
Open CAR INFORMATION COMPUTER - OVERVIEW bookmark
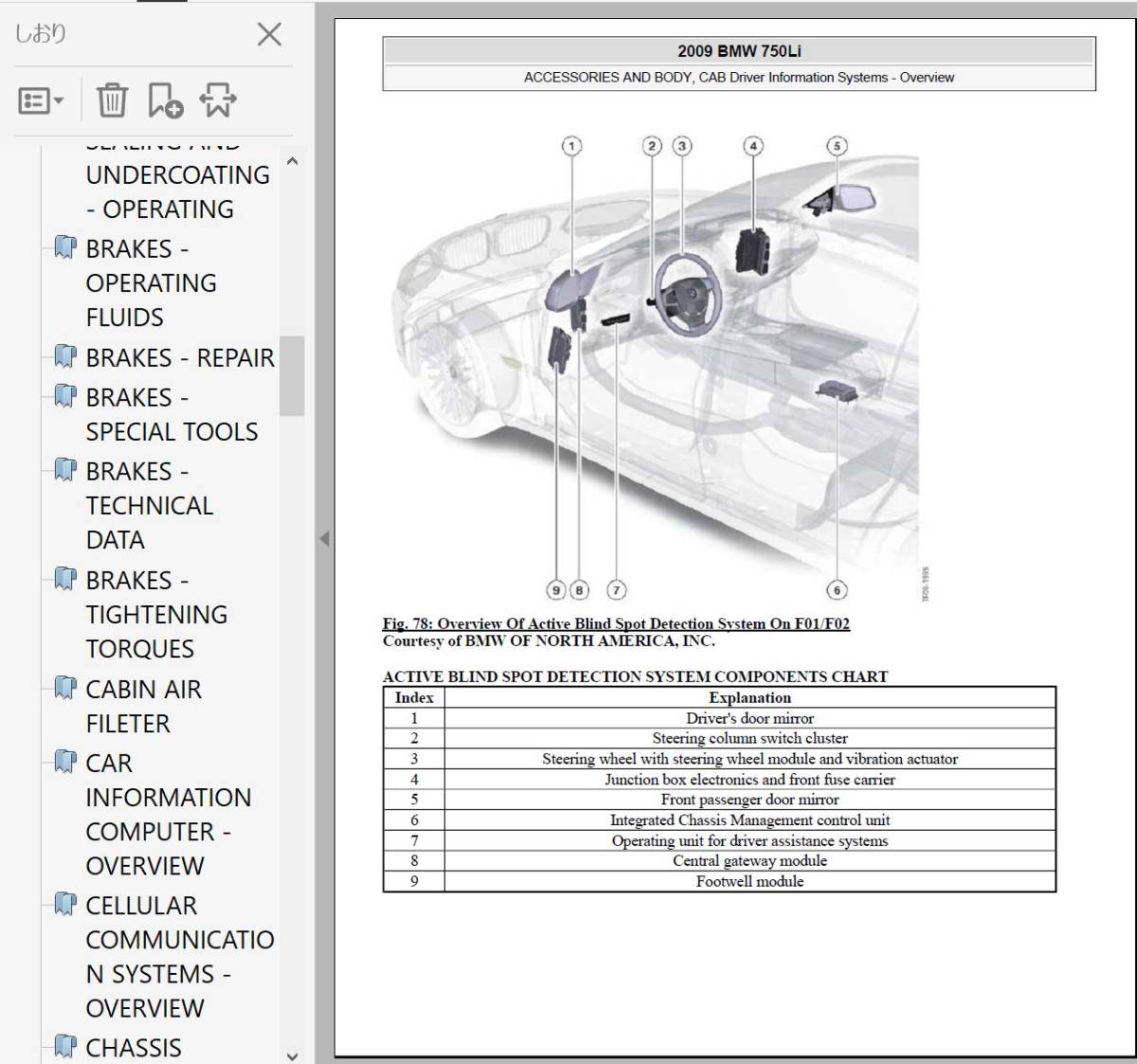[169, 815]
